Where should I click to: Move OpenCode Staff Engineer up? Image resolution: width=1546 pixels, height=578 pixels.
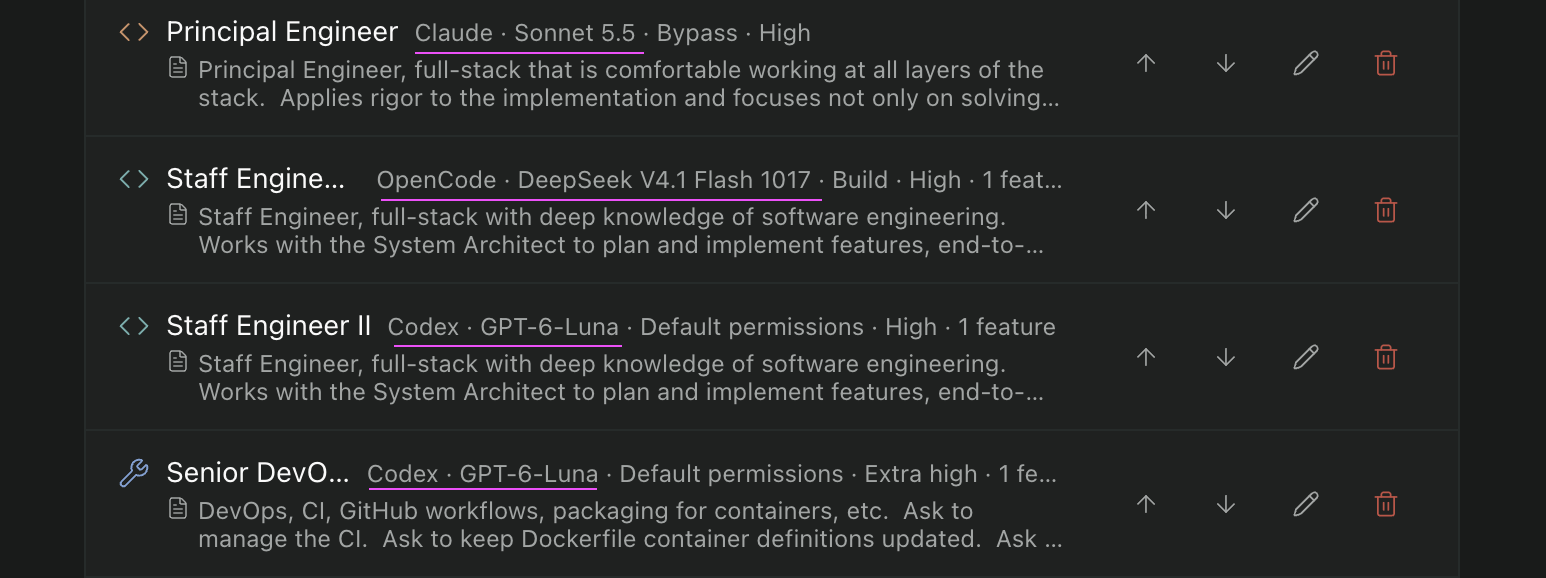[x=1146, y=210]
